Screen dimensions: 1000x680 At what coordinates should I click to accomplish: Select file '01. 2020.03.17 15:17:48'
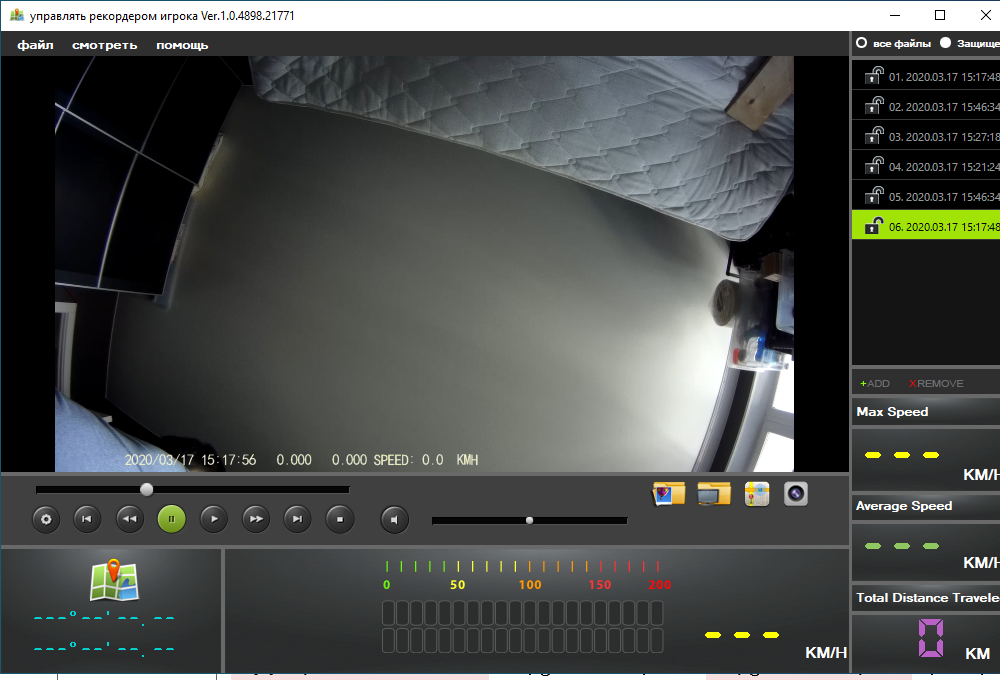point(926,76)
